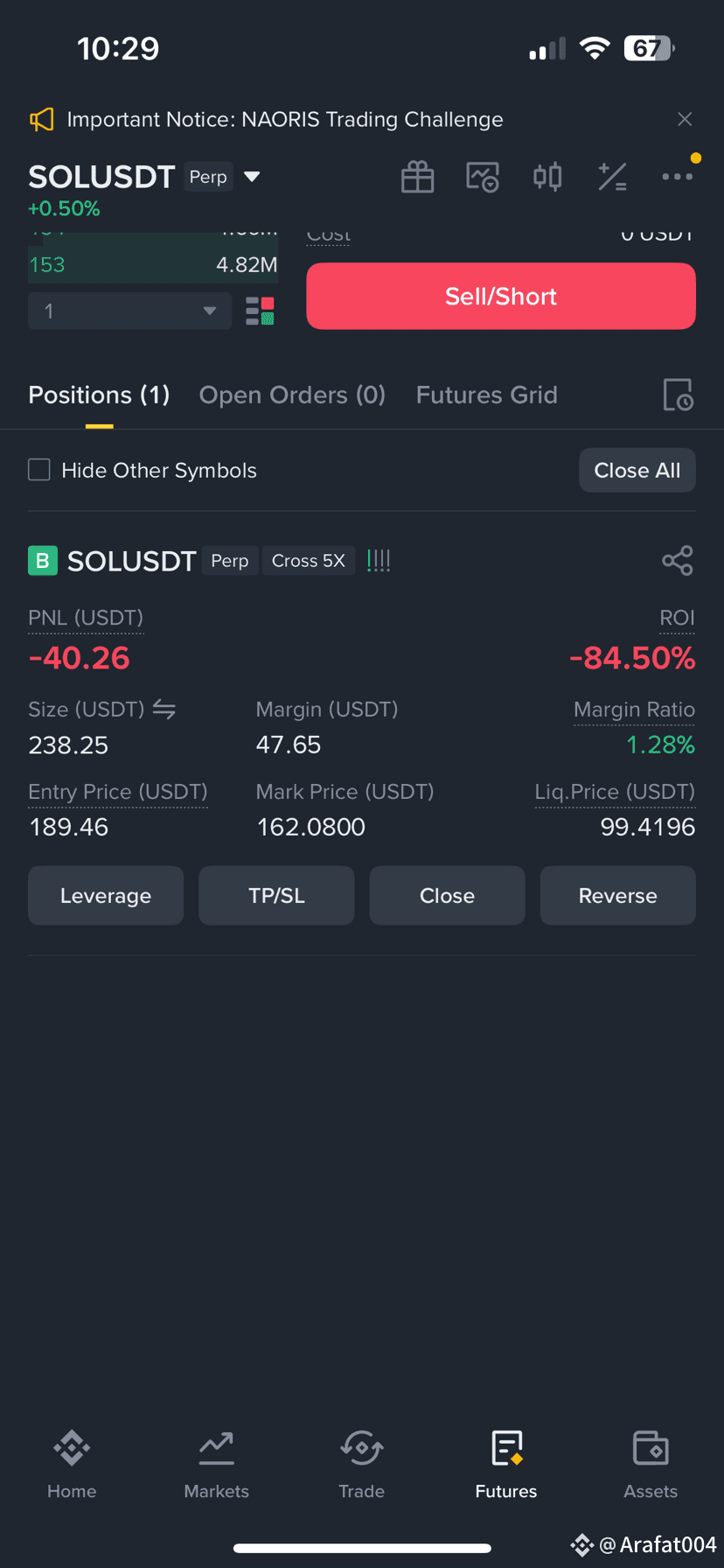Open the three-dot more options menu
724x1568 pixels.
click(x=678, y=177)
